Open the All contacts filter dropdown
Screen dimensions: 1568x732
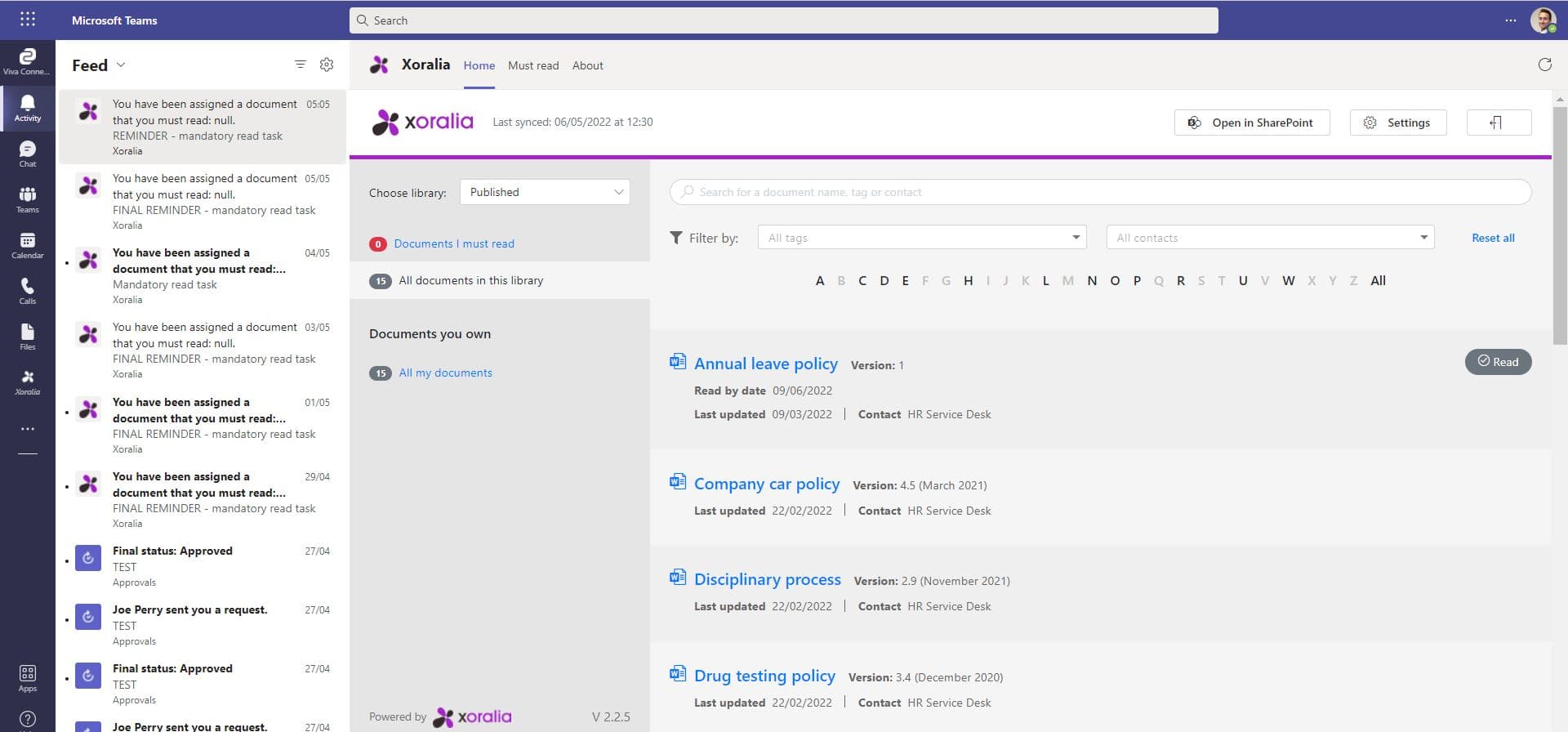(1270, 238)
